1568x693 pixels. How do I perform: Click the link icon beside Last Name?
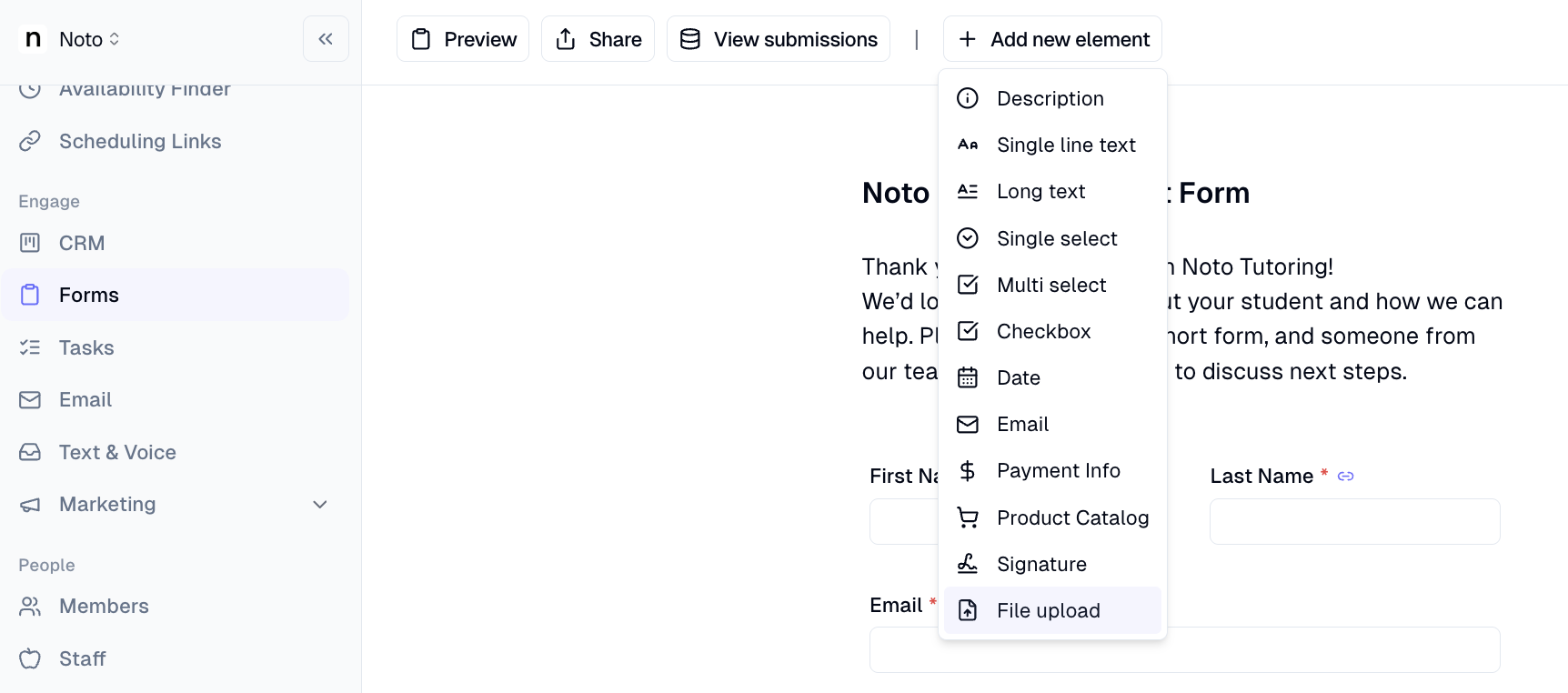pyautogui.click(x=1346, y=477)
